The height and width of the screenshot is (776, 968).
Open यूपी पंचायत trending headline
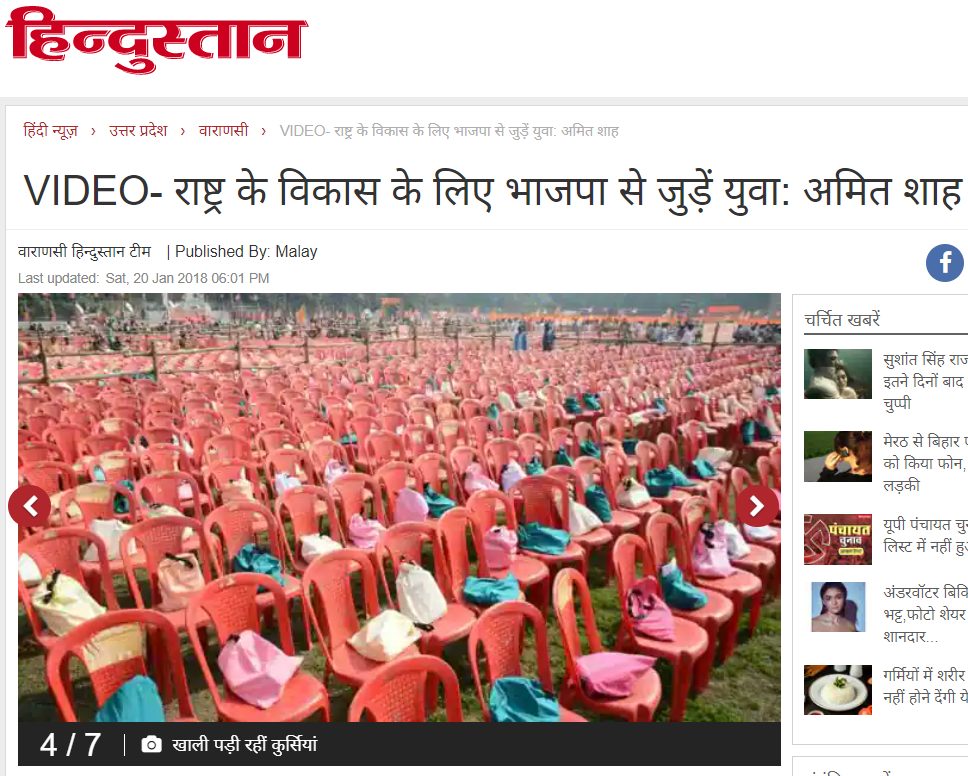click(925, 535)
